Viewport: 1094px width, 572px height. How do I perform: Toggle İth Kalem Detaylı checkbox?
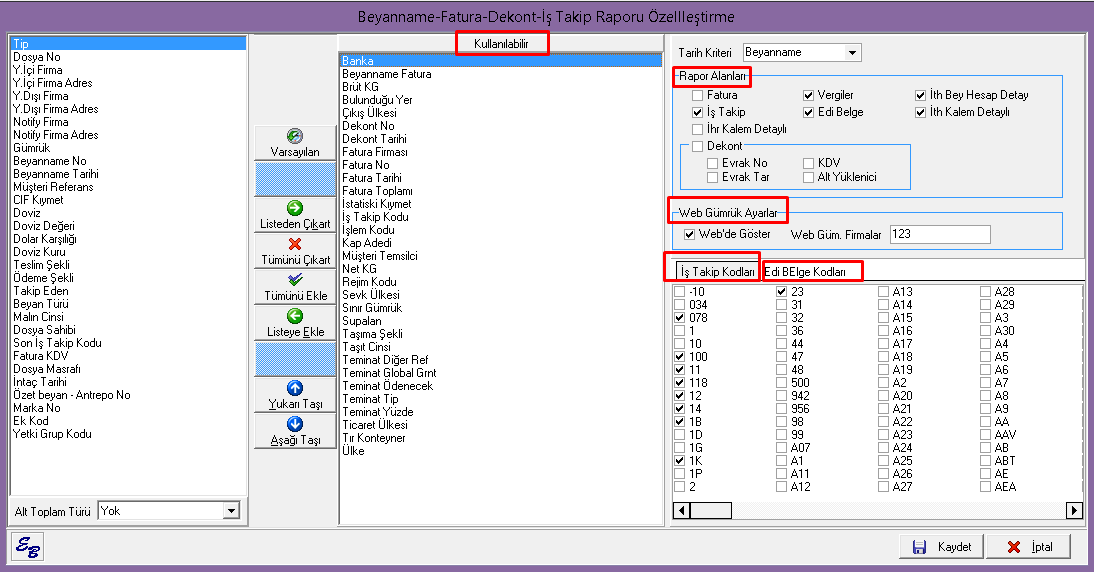[x=921, y=112]
